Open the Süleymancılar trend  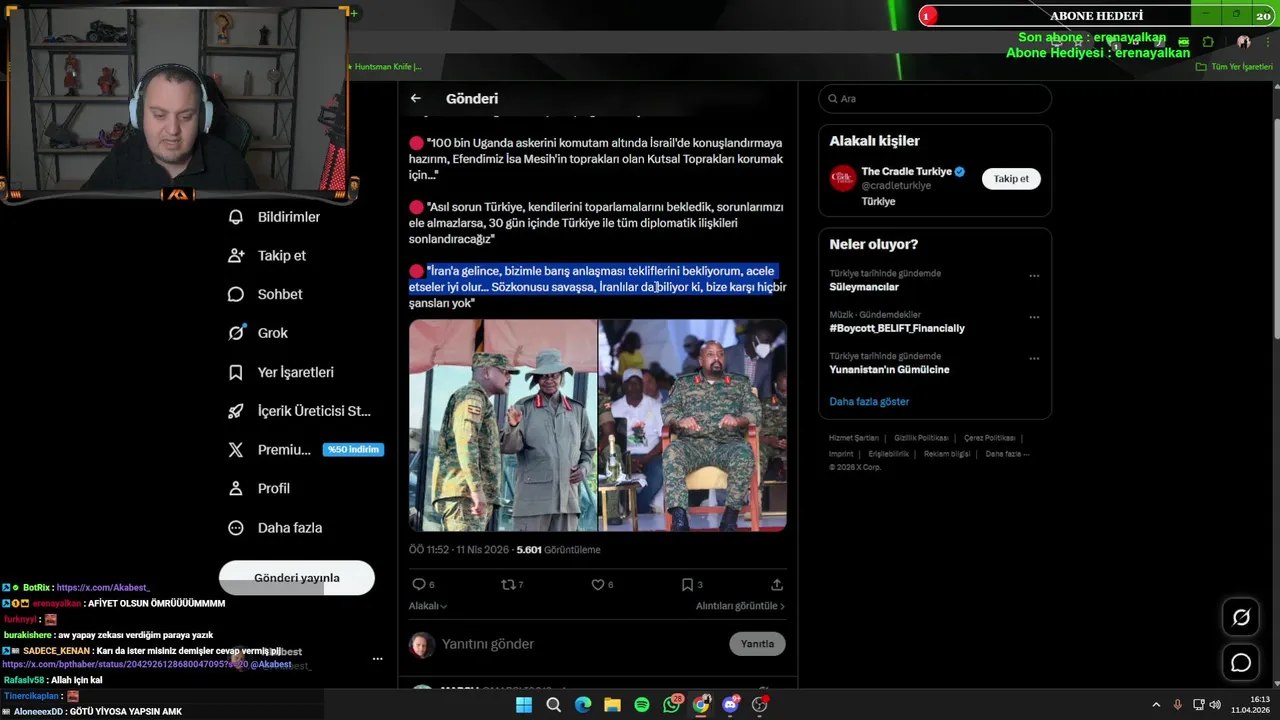pos(864,287)
